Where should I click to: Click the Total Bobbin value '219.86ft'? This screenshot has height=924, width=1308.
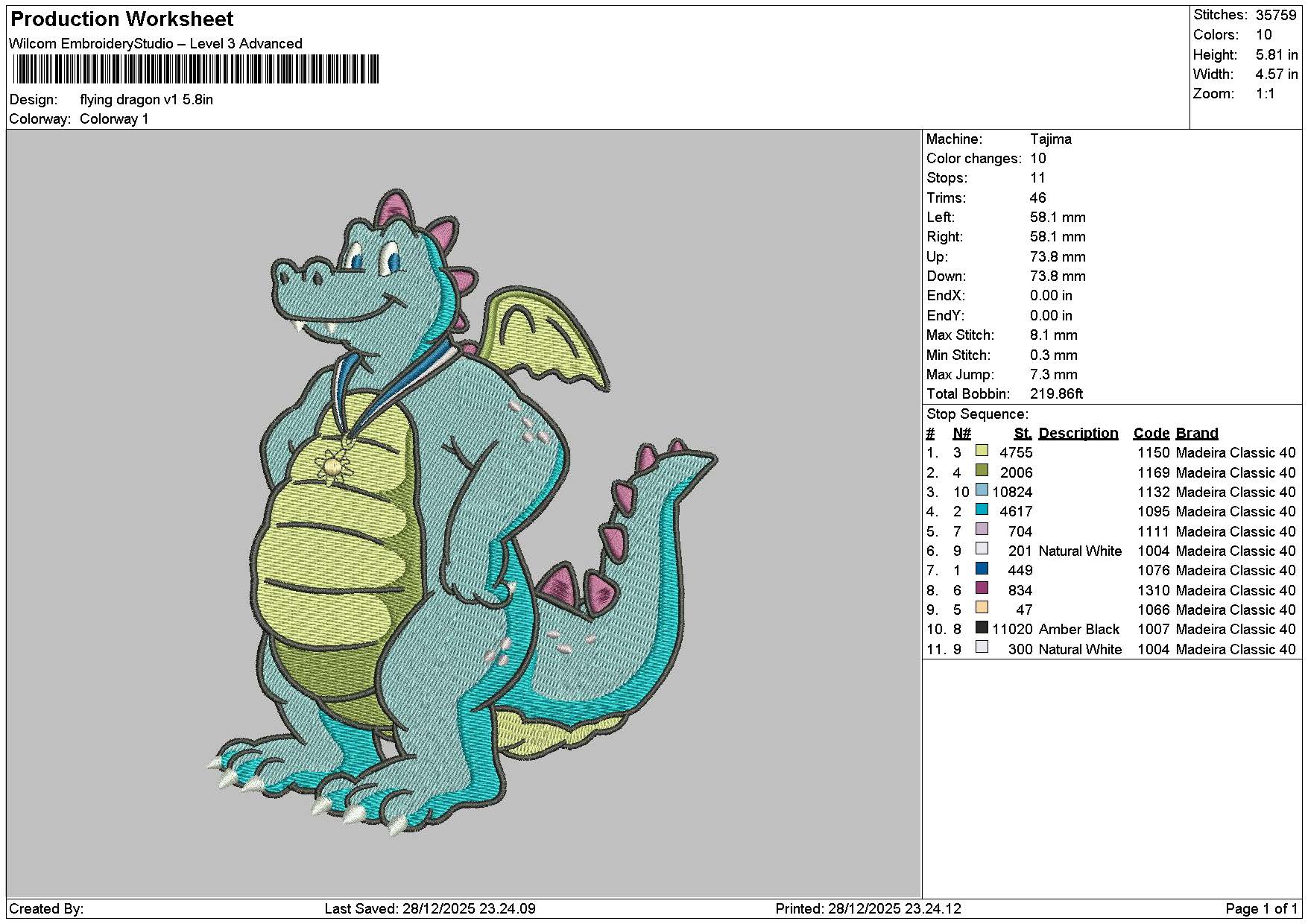coord(1056,393)
